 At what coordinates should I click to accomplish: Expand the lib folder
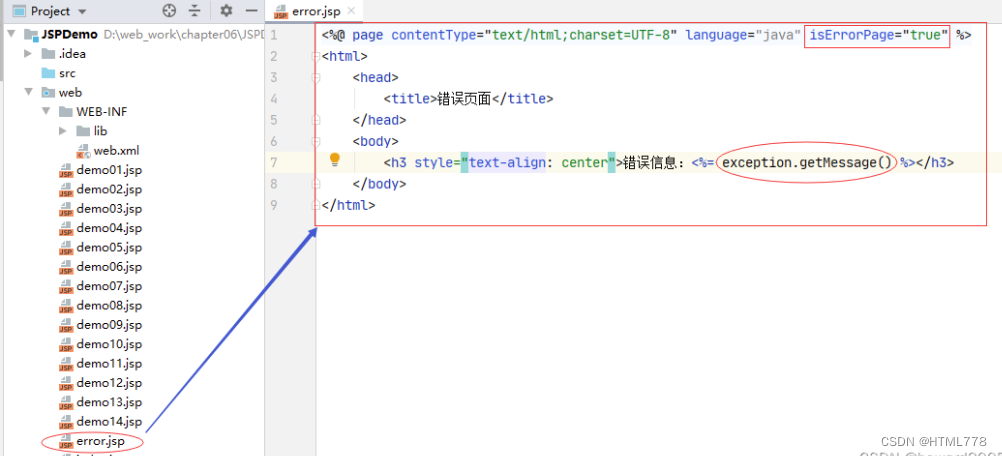click(63, 131)
